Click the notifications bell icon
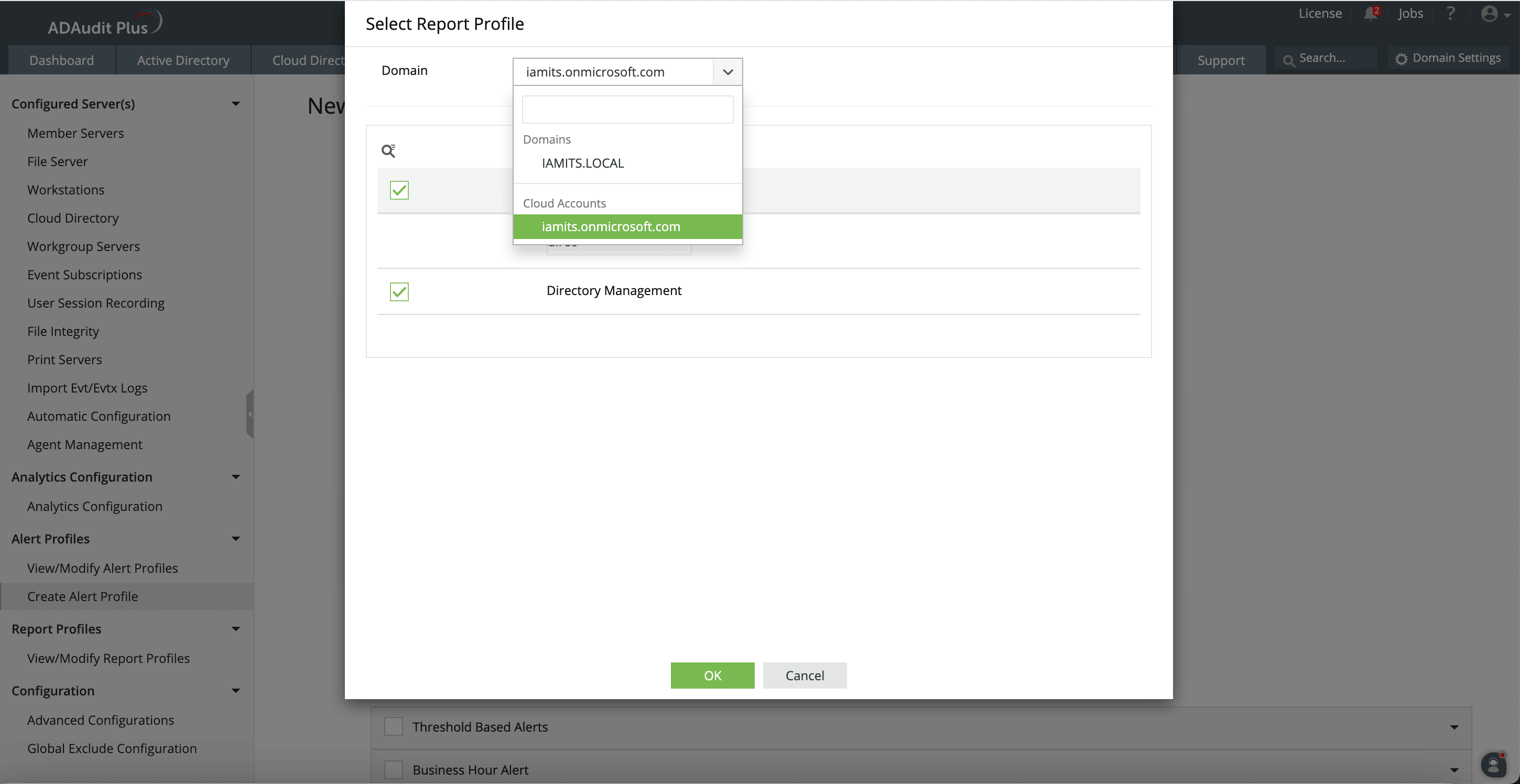The height and width of the screenshot is (784, 1520). pyautogui.click(x=1370, y=14)
